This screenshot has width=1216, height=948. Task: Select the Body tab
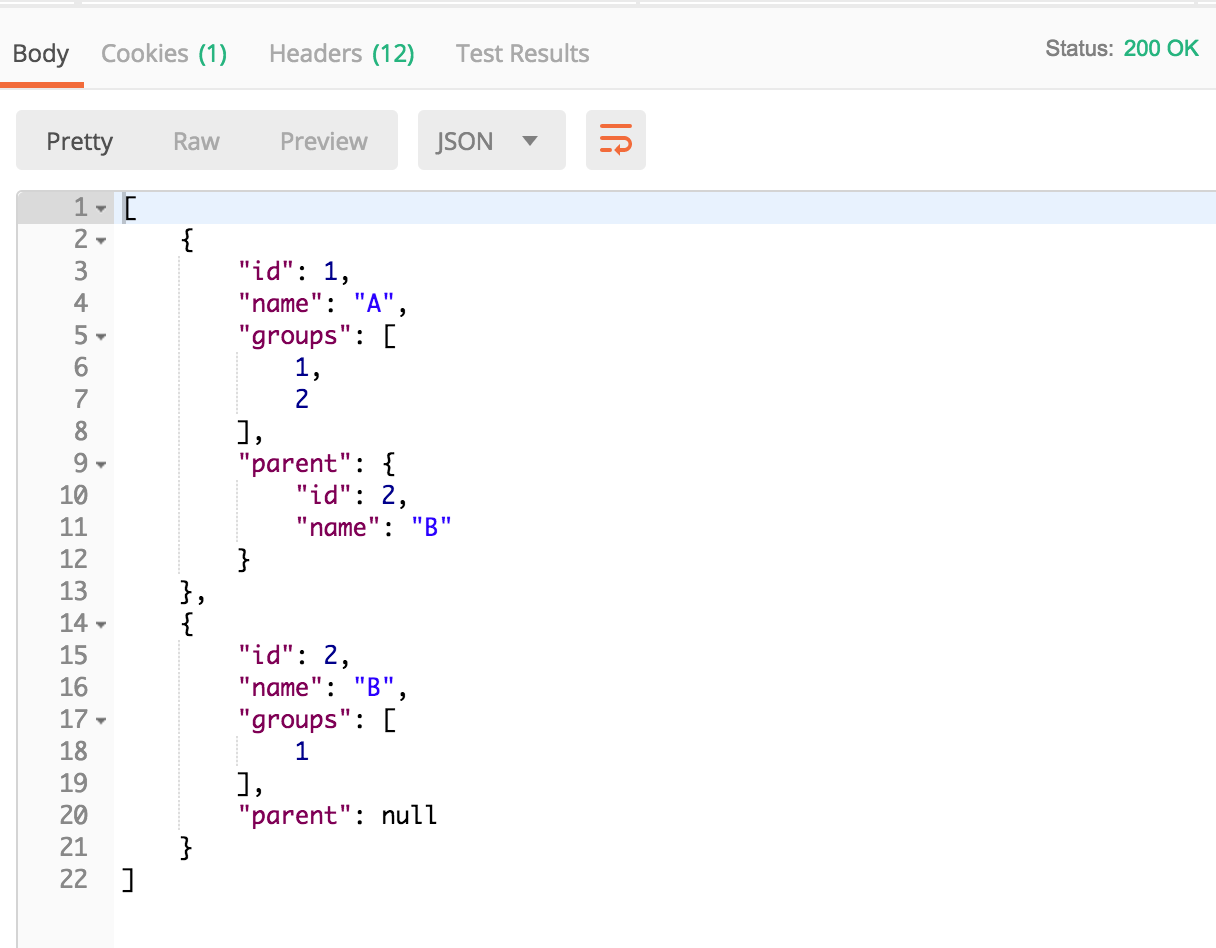[41, 53]
